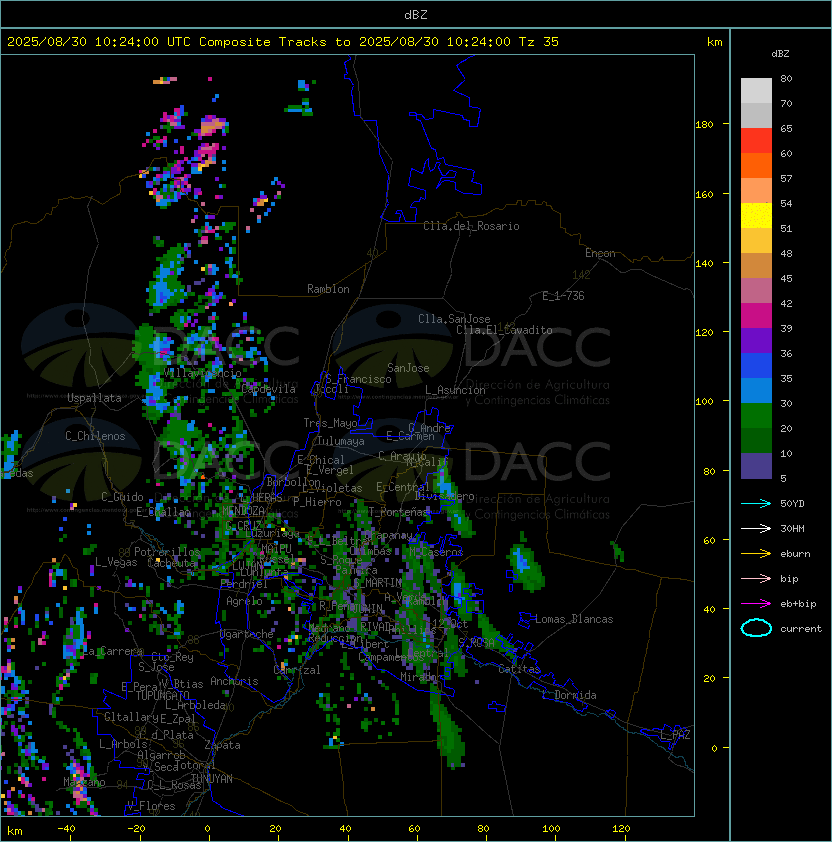Viewport: 832px width, 842px height.
Task: Select the dusty pink 45 dBZ band
Action: pyautogui.click(x=756, y=291)
